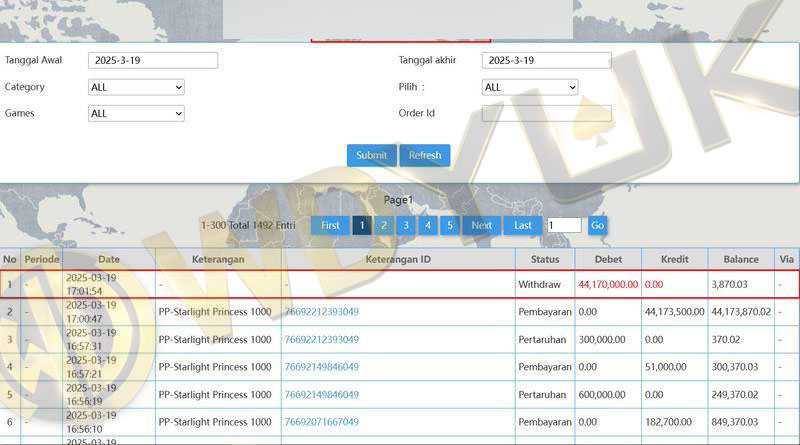Click the Status column header
800x445 pixels.
(545, 259)
